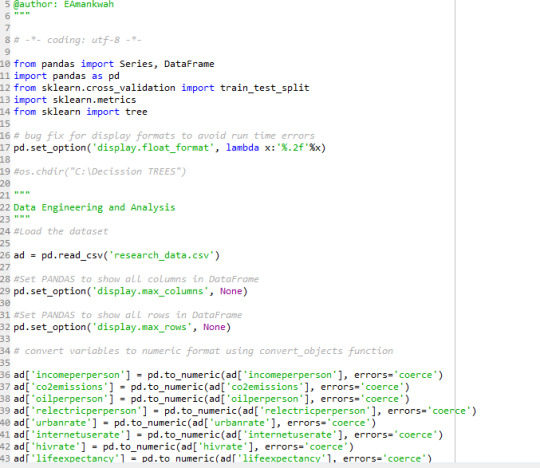Screen dimensions: 540x468
Task: Click ad['urbanrate'] assignment on line 40
Action: point(195,423)
